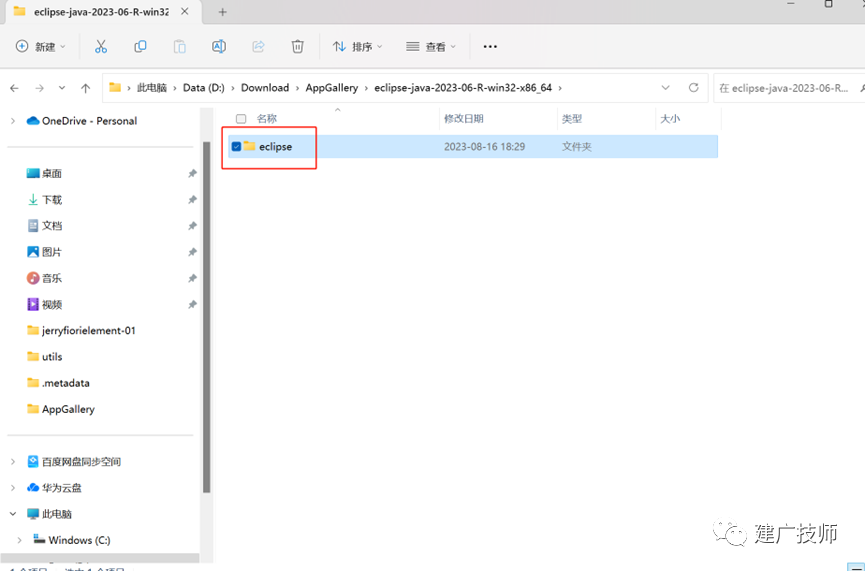Image resolution: width=865 pixels, height=571 pixels.
Task: Open the See more ellipsis menu
Action: click(x=490, y=47)
